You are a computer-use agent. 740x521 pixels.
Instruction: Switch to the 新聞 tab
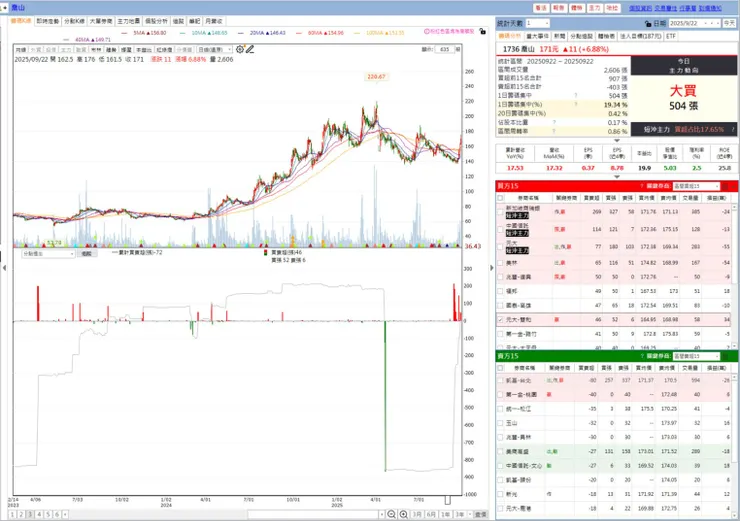click(x=560, y=36)
